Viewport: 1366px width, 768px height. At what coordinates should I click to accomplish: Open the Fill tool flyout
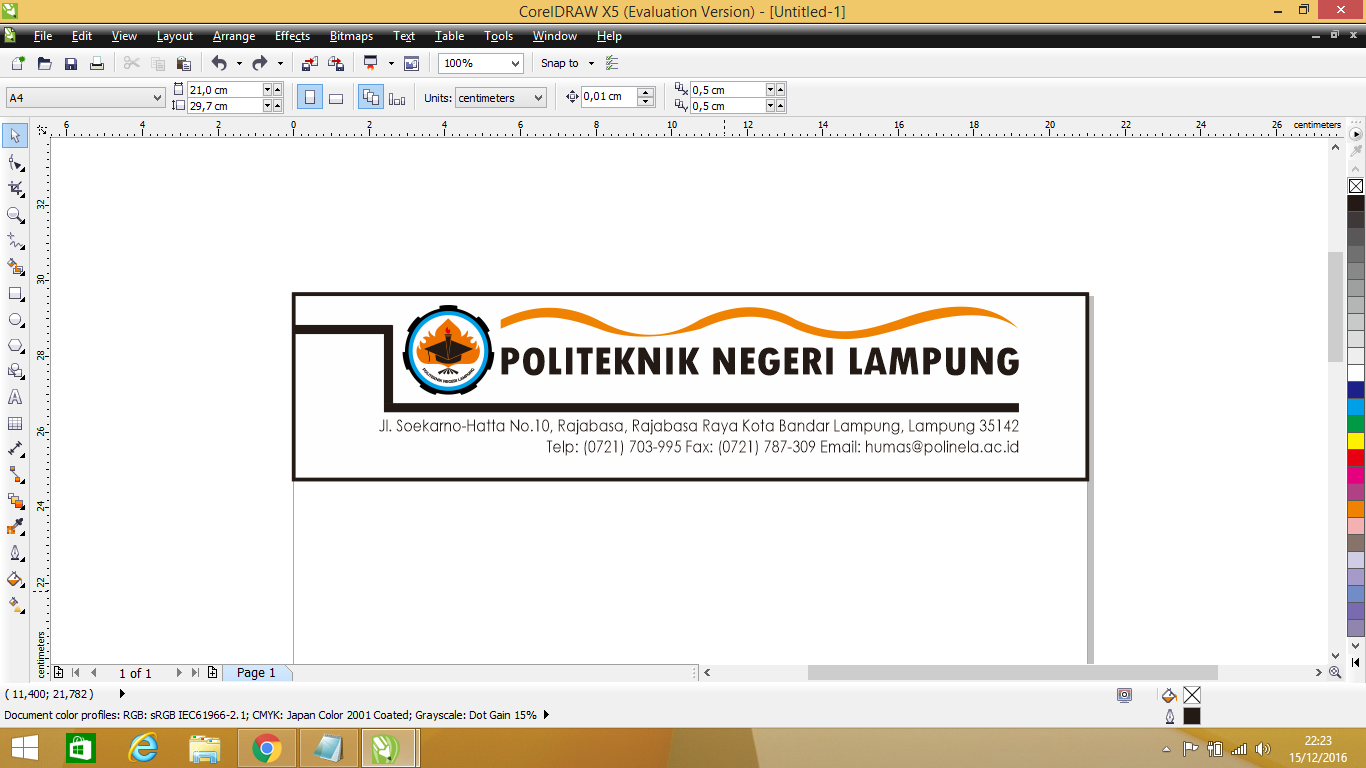15,579
